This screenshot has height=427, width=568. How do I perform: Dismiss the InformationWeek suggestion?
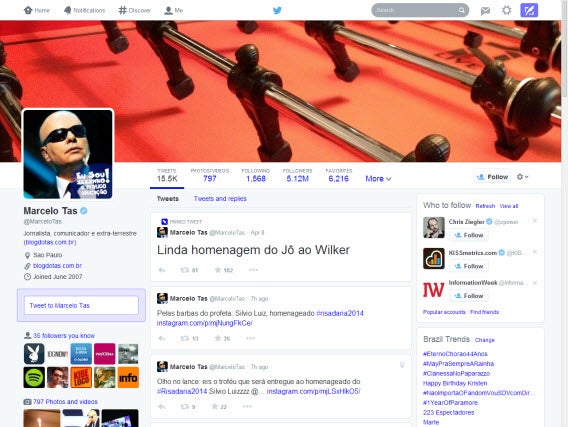click(x=535, y=282)
